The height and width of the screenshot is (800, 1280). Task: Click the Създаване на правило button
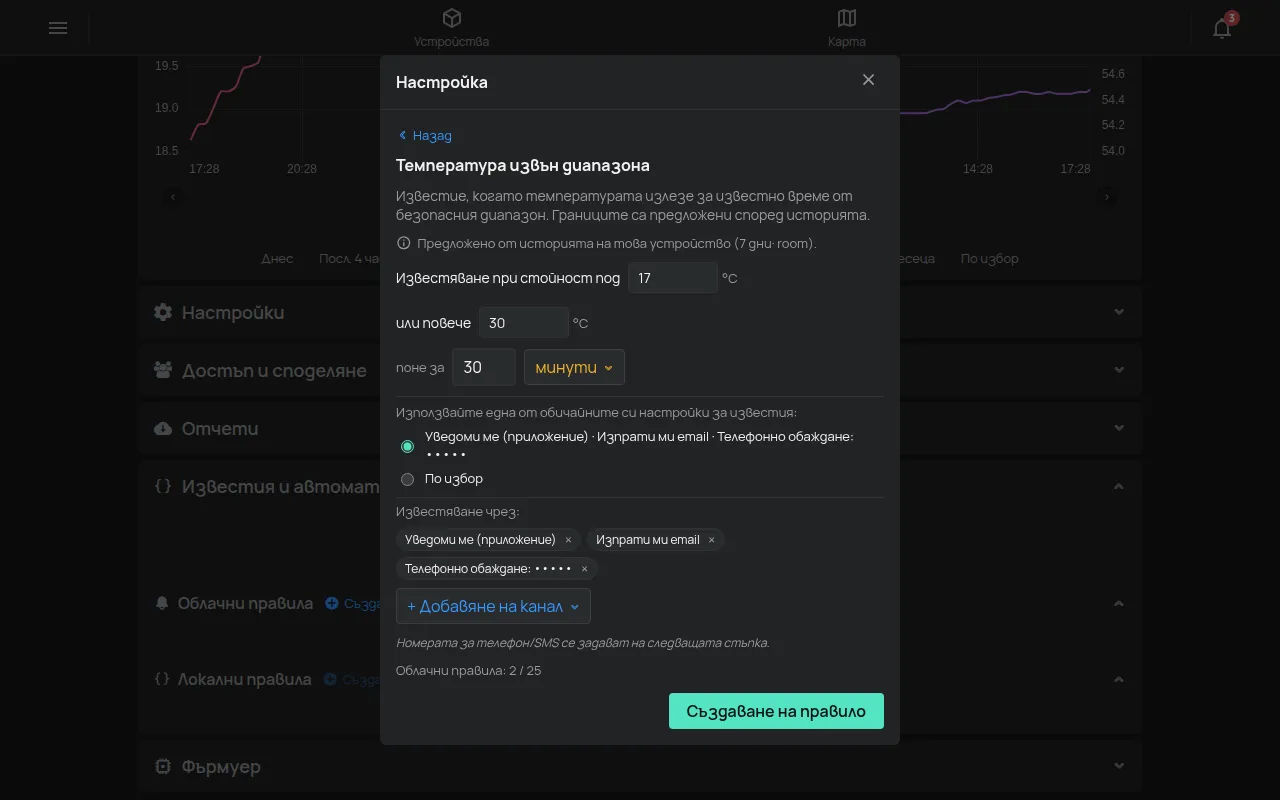tap(776, 711)
